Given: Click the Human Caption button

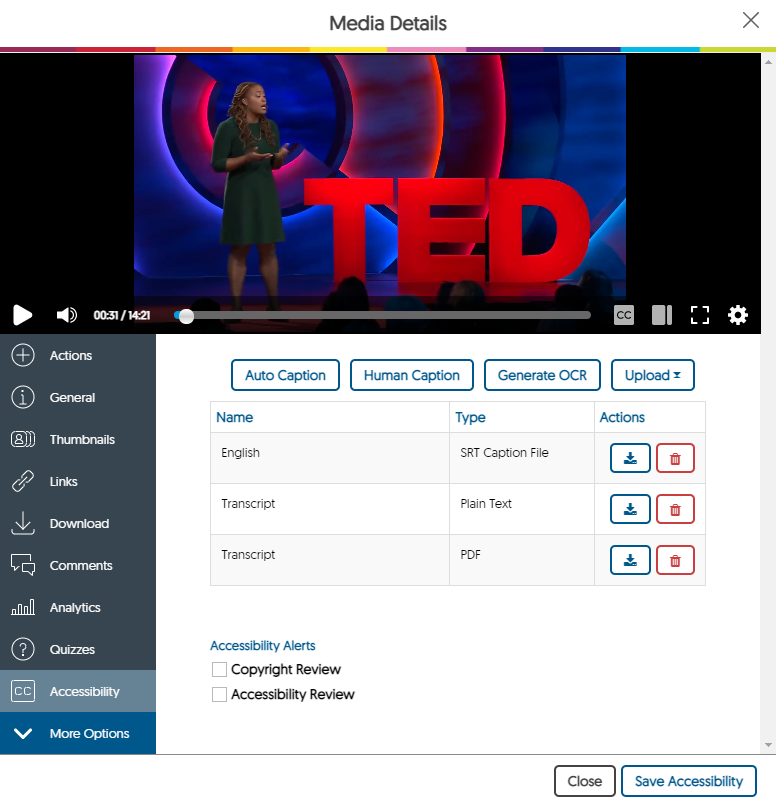Looking at the screenshot, I should tap(412, 375).
